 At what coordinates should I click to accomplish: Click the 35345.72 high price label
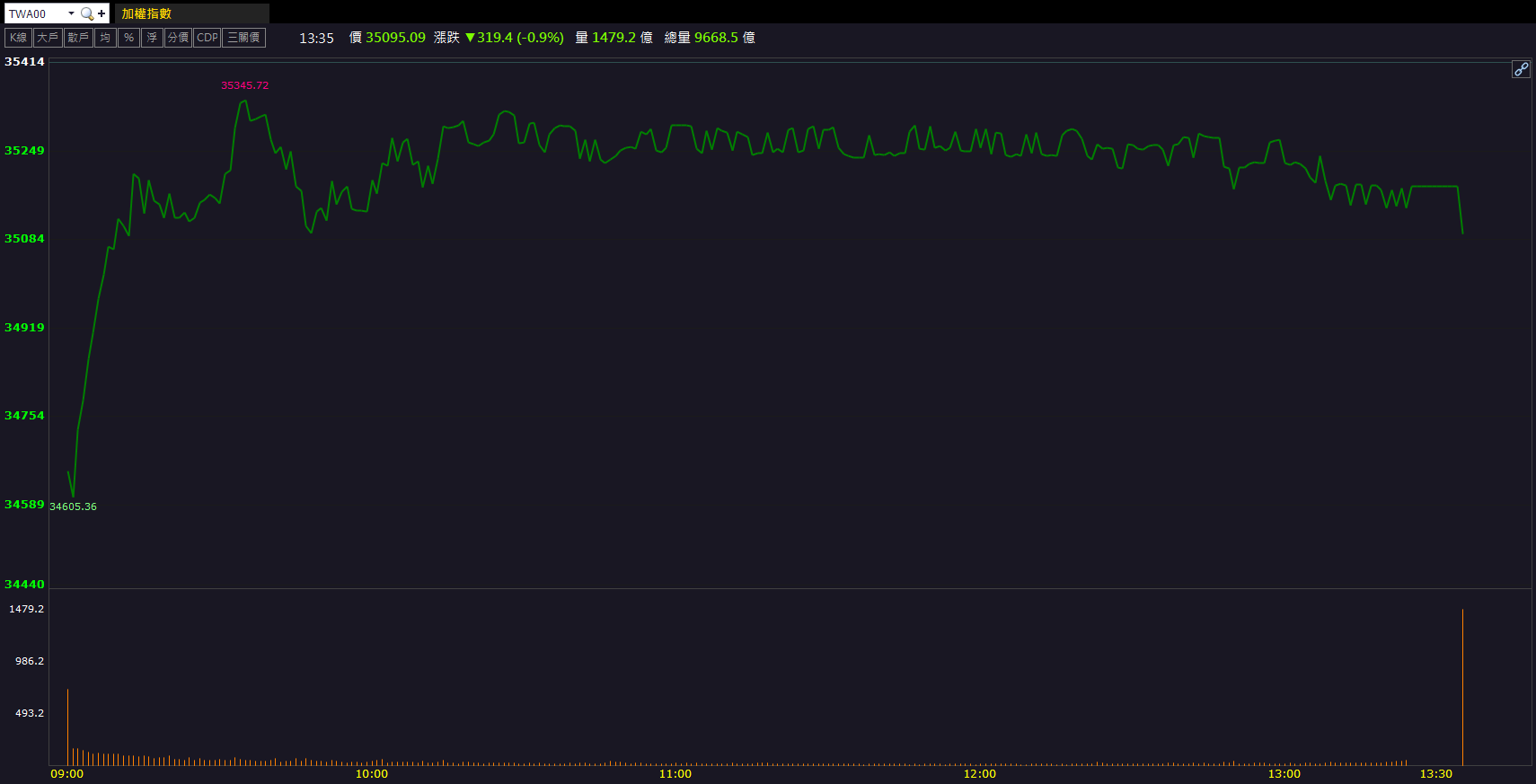coord(245,85)
